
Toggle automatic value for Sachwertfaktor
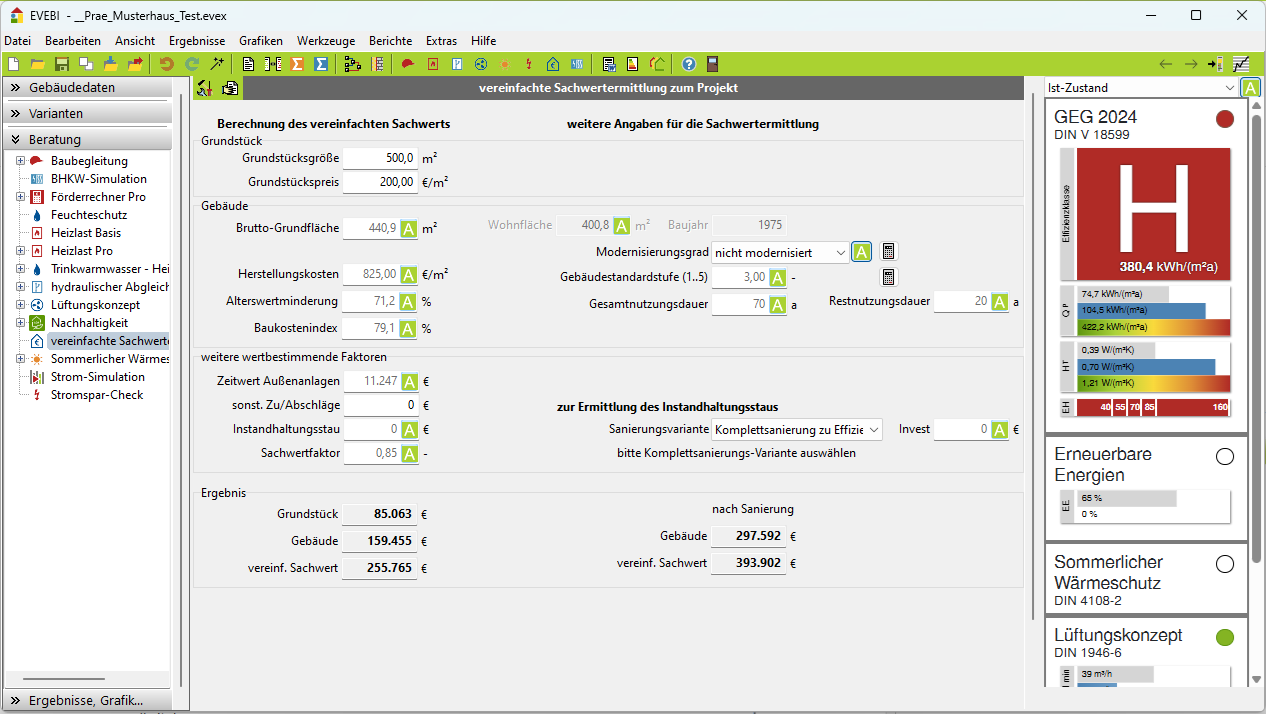[409, 454]
